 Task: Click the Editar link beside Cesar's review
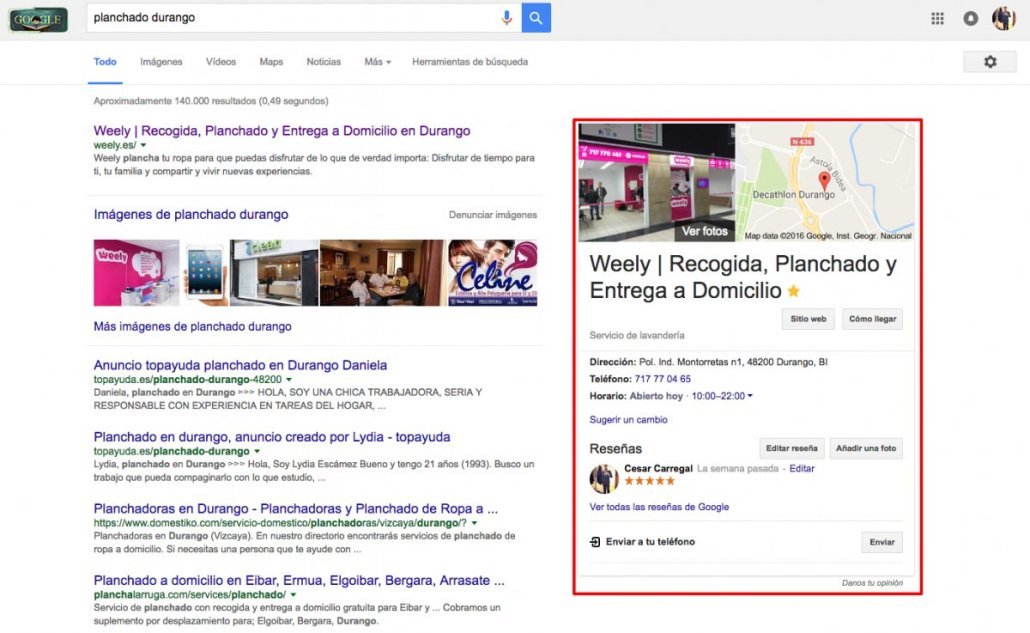pyautogui.click(x=801, y=468)
